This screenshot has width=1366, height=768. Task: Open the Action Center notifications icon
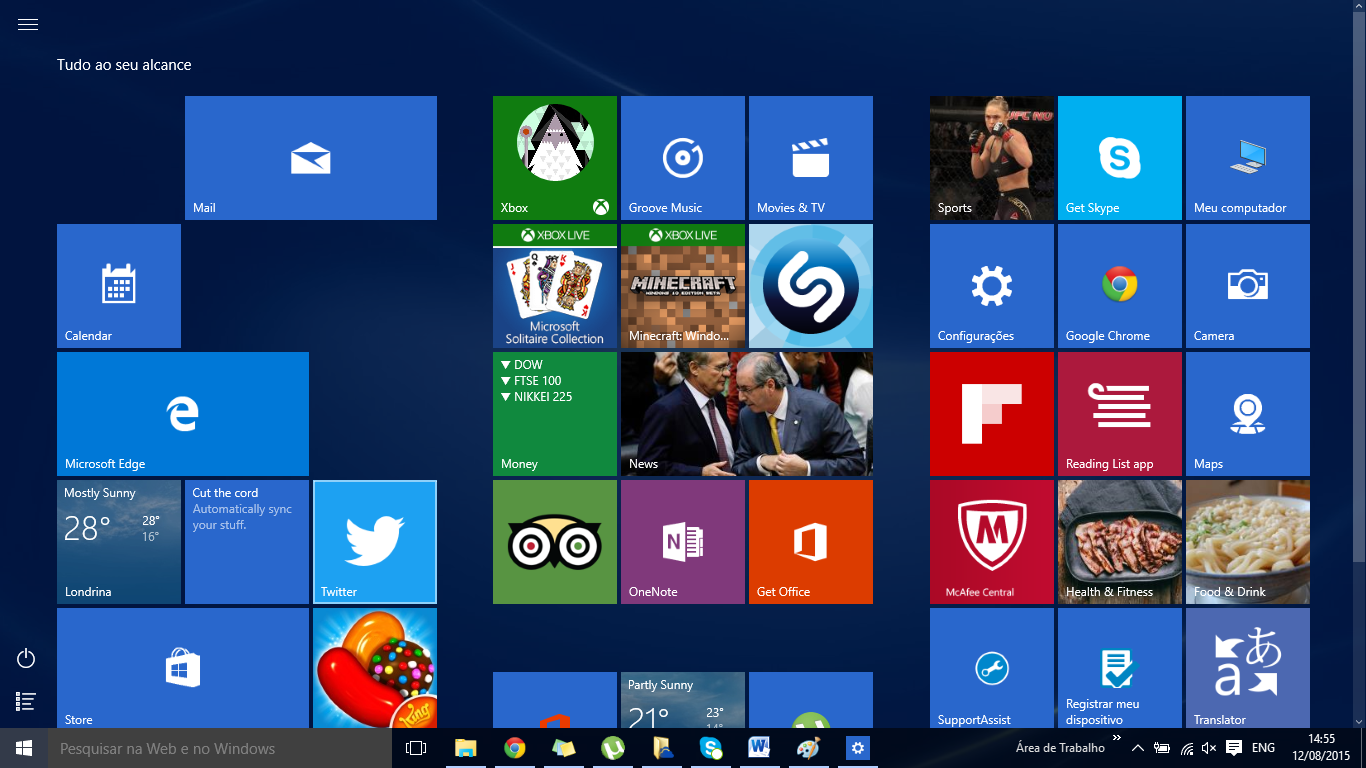pos(1234,748)
